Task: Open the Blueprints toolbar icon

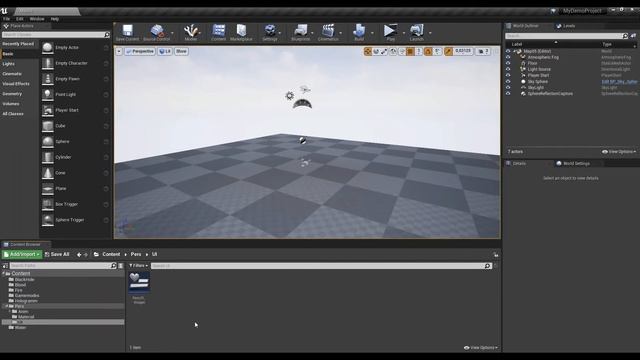Action: [301, 33]
